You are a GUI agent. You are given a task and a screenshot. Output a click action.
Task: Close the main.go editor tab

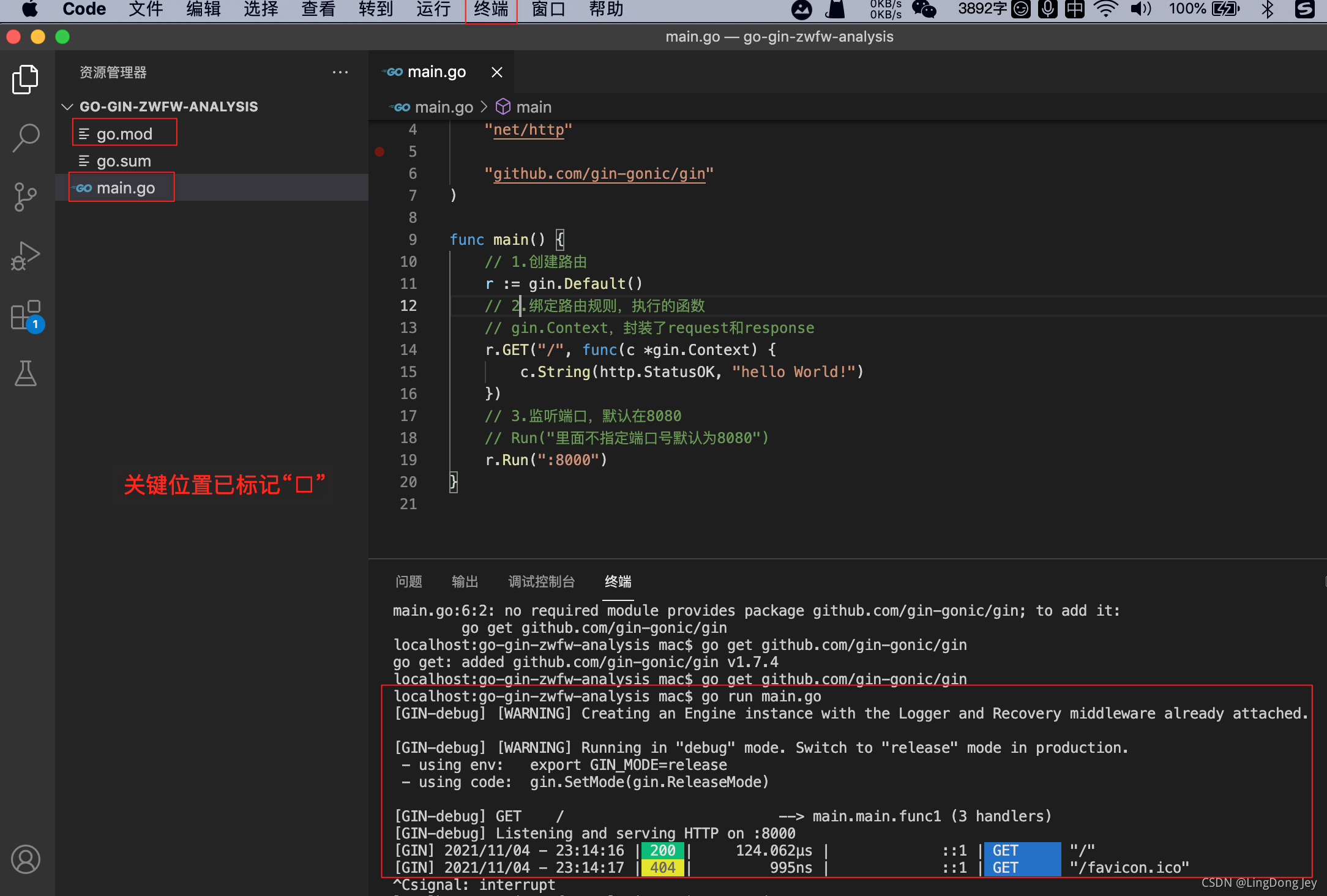(496, 72)
